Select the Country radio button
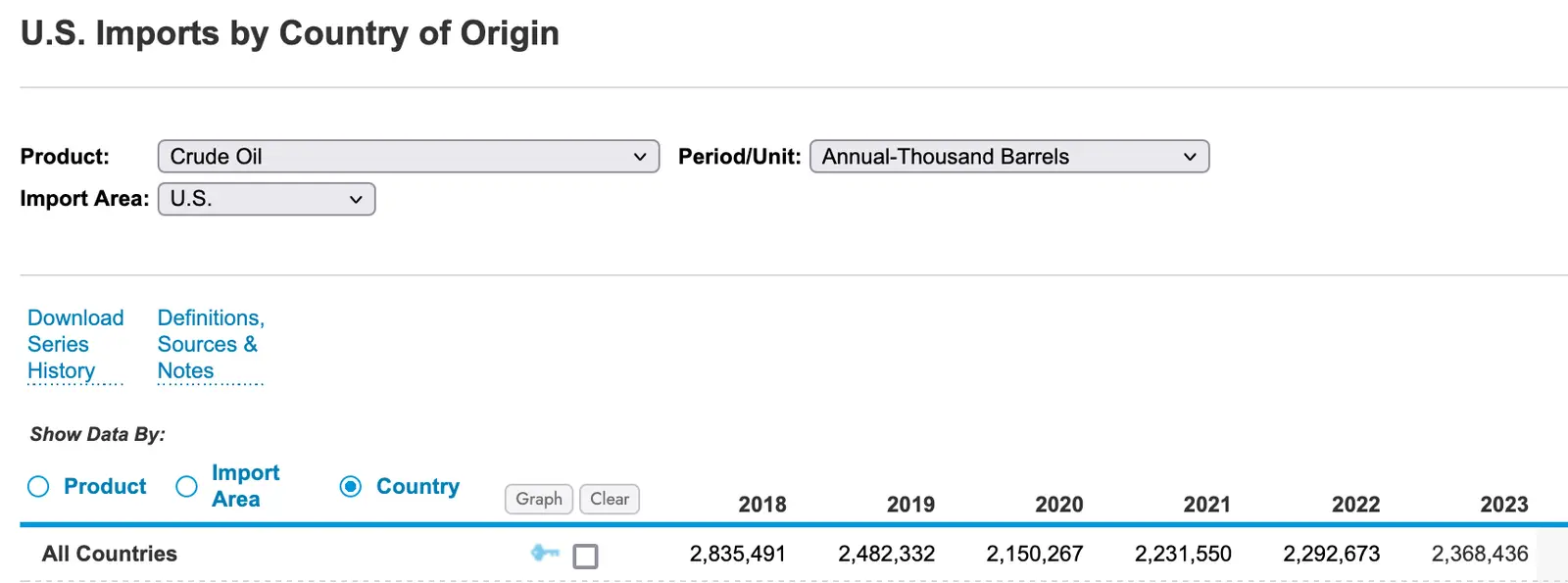 [x=351, y=487]
